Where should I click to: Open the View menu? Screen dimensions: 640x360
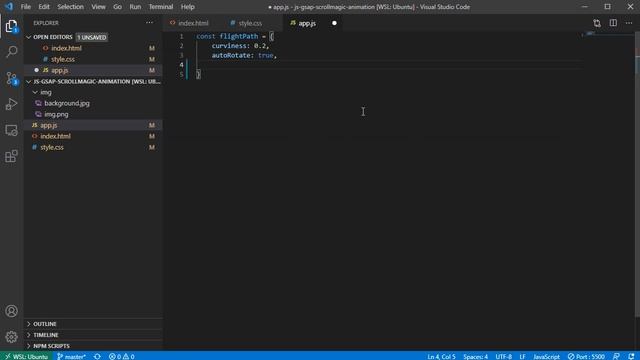pos(98,7)
